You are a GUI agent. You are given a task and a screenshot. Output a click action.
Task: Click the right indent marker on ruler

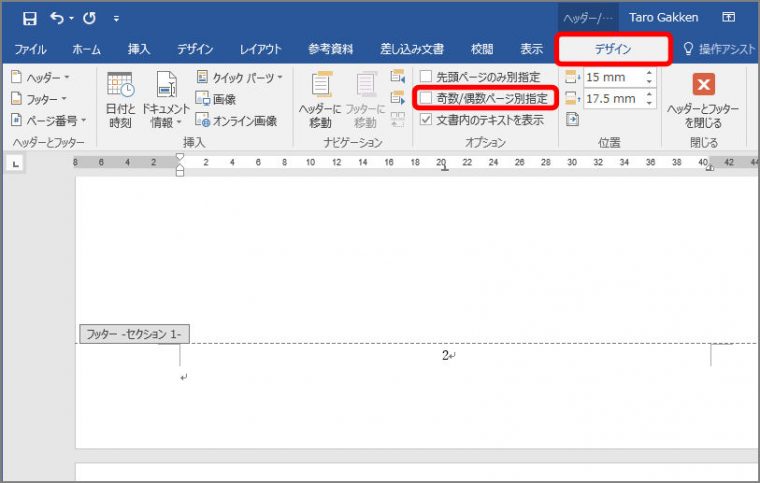710,168
